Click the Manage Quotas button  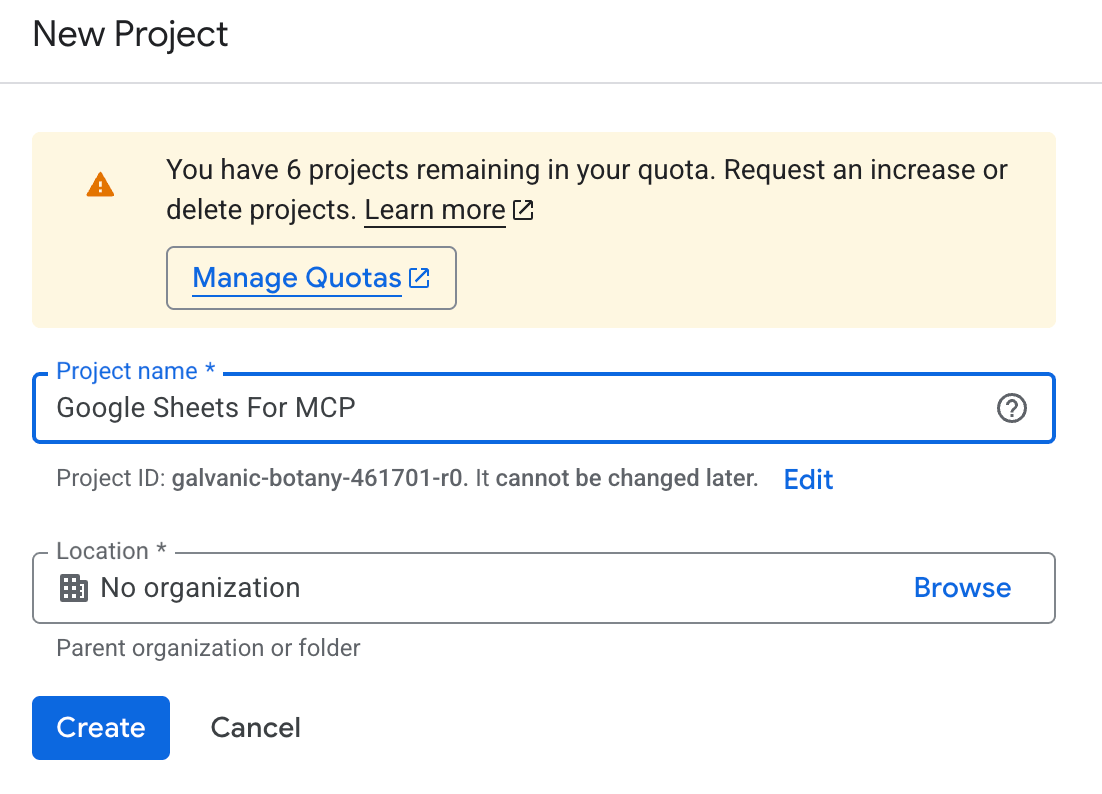pos(311,278)
